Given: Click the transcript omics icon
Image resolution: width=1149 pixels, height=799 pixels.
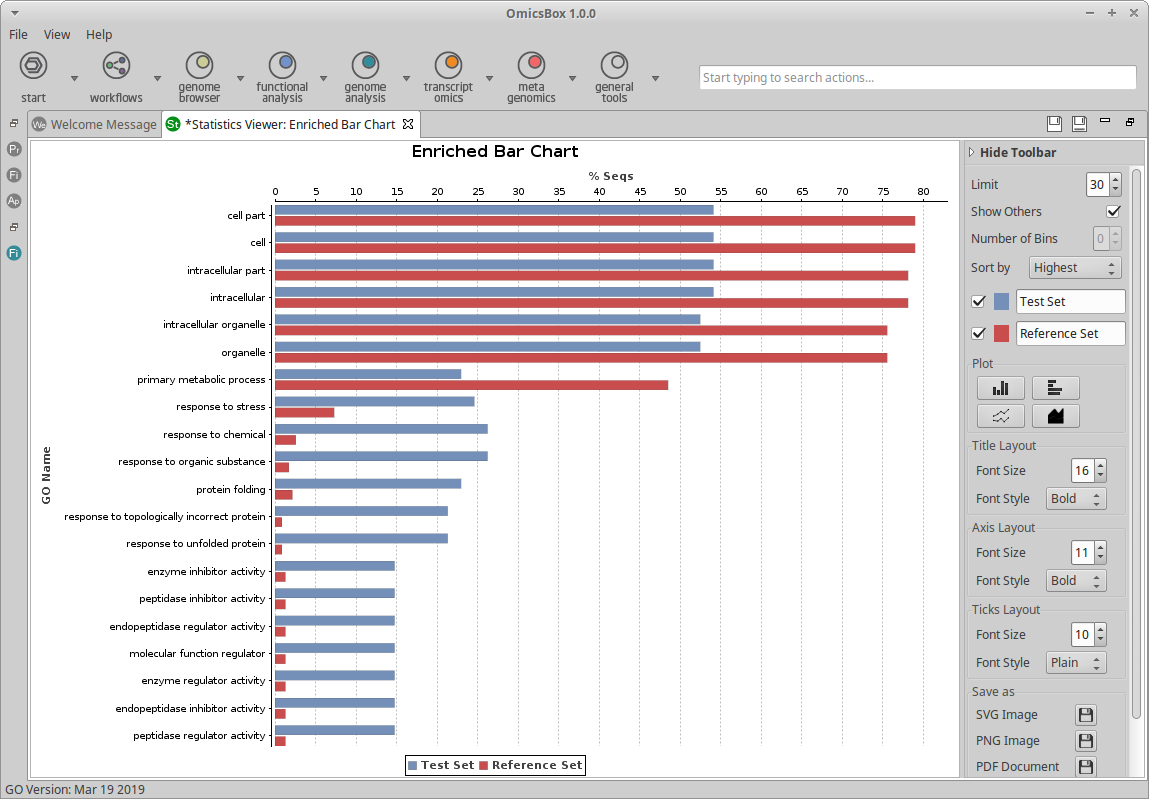Looking at the screenshot, I should tap(448, 66).
